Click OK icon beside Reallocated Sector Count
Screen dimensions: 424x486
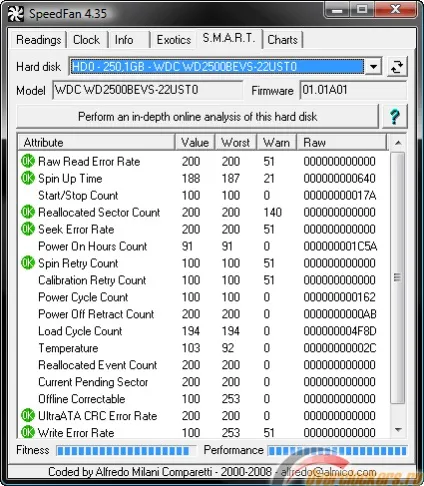pyautogui.click(x=28, y=212)
